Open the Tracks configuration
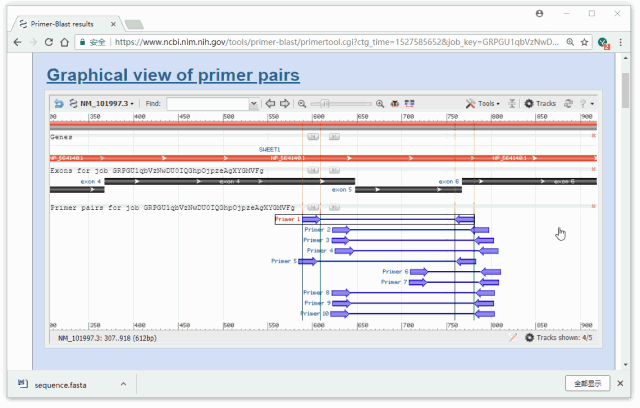Viewport: 640px width, 408px height. (x=540, y=104)
